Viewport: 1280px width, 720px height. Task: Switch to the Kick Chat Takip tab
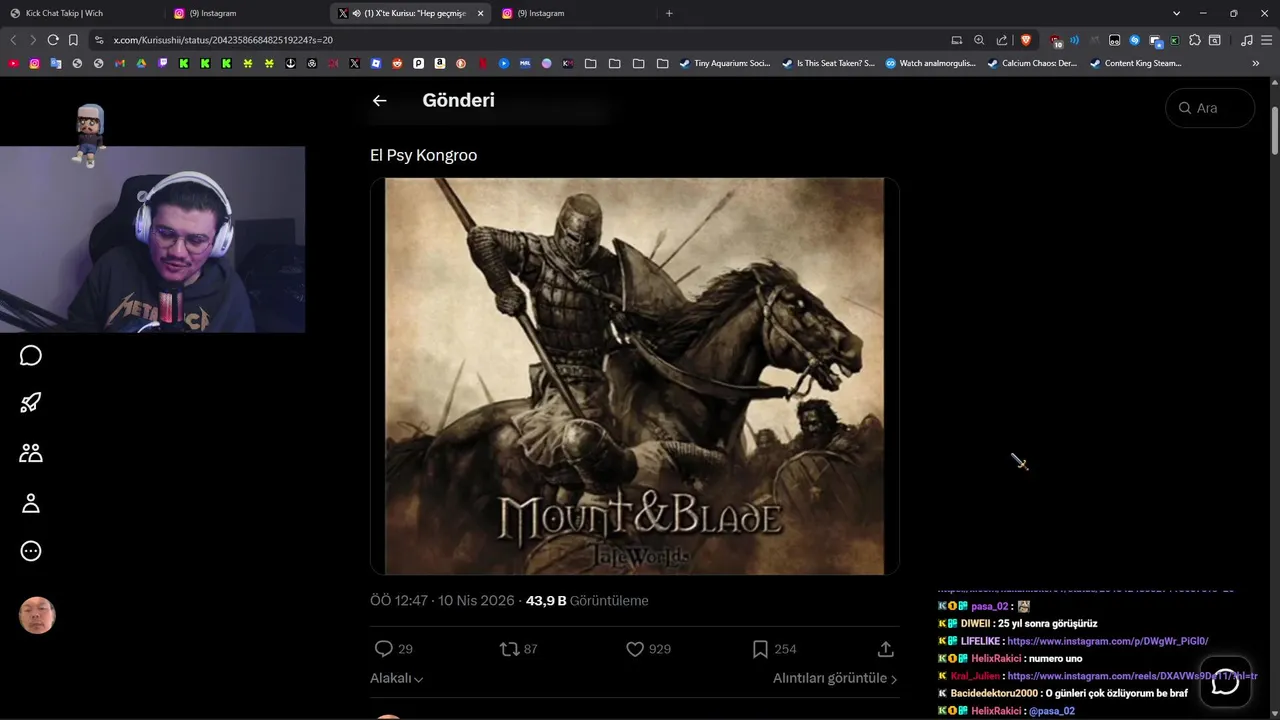[82, 13]
